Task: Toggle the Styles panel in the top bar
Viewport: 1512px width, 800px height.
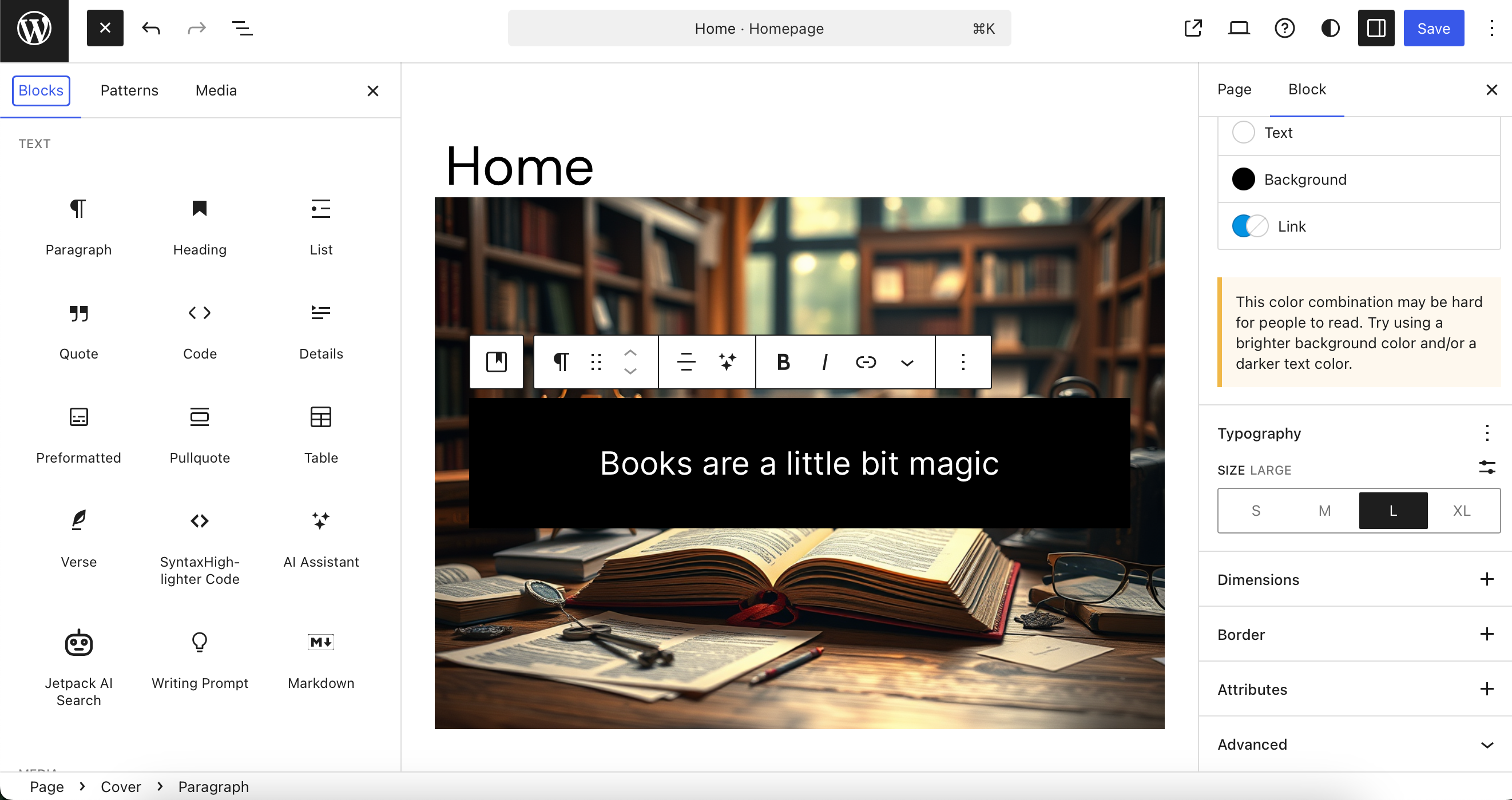Action: click(1330, 27)
